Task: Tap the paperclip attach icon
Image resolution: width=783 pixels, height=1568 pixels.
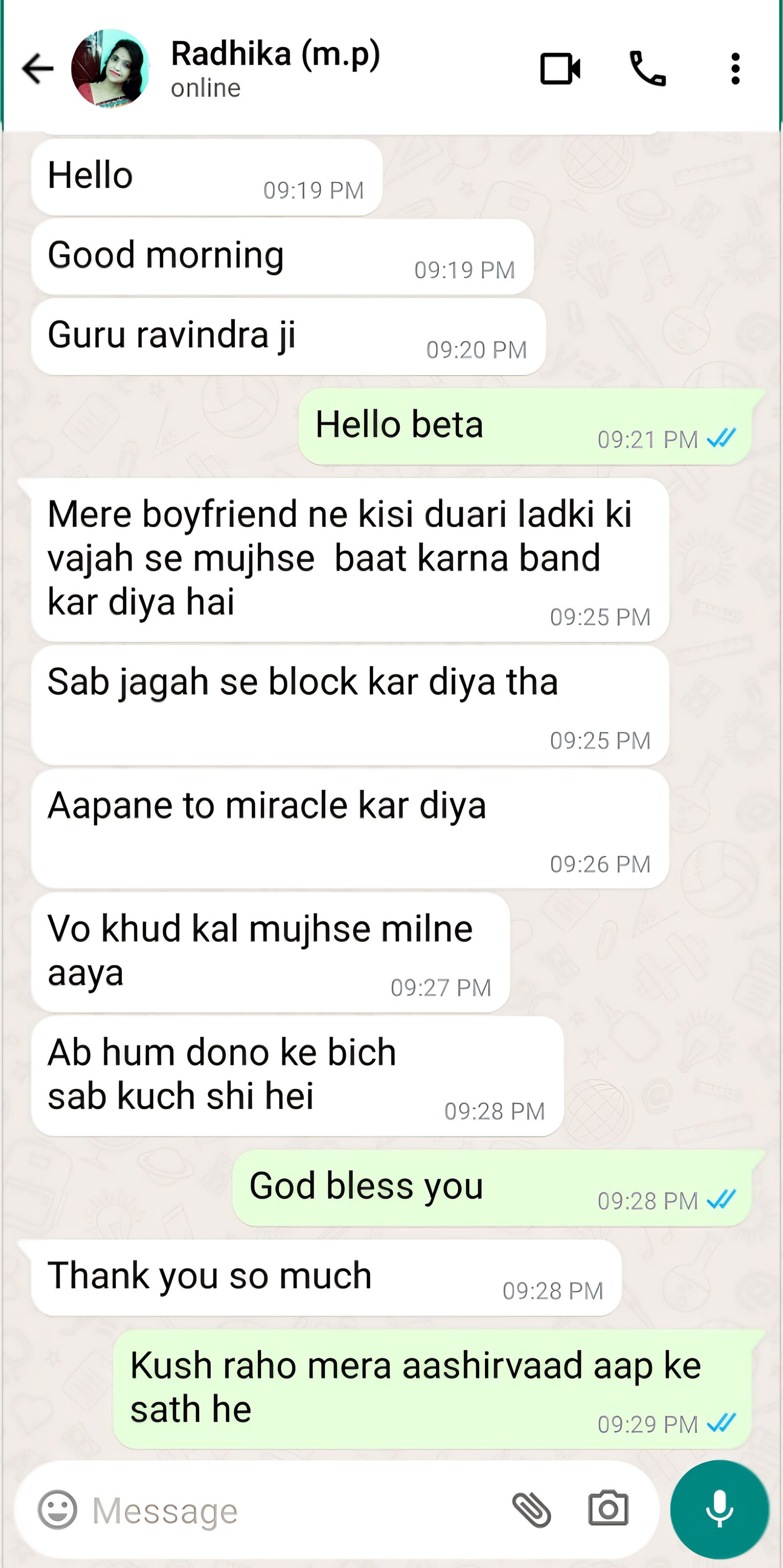Action: pos(531,1510)
